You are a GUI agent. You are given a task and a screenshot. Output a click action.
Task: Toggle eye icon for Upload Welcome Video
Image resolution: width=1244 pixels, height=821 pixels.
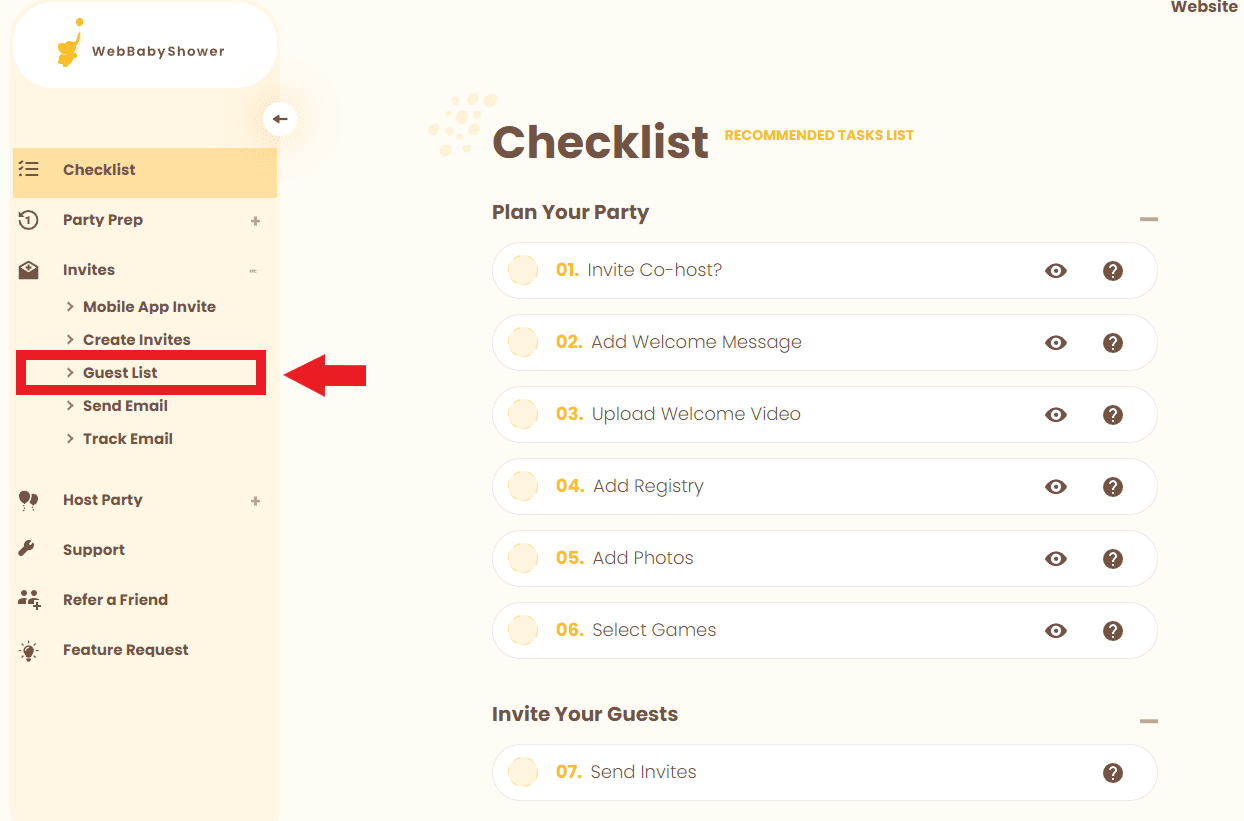pos(1056,414)
